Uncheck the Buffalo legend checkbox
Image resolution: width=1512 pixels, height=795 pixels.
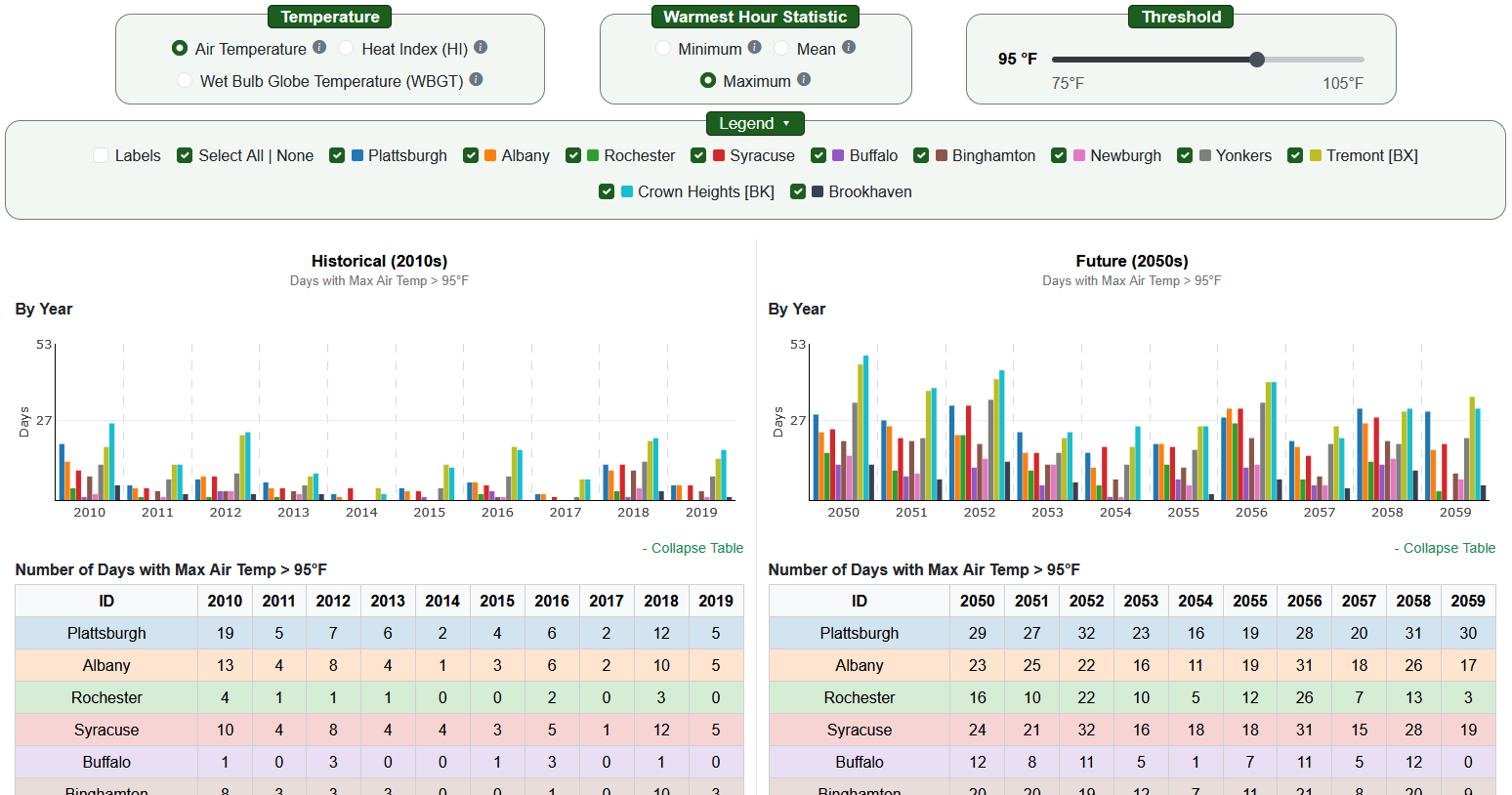(x=819, y=155)
